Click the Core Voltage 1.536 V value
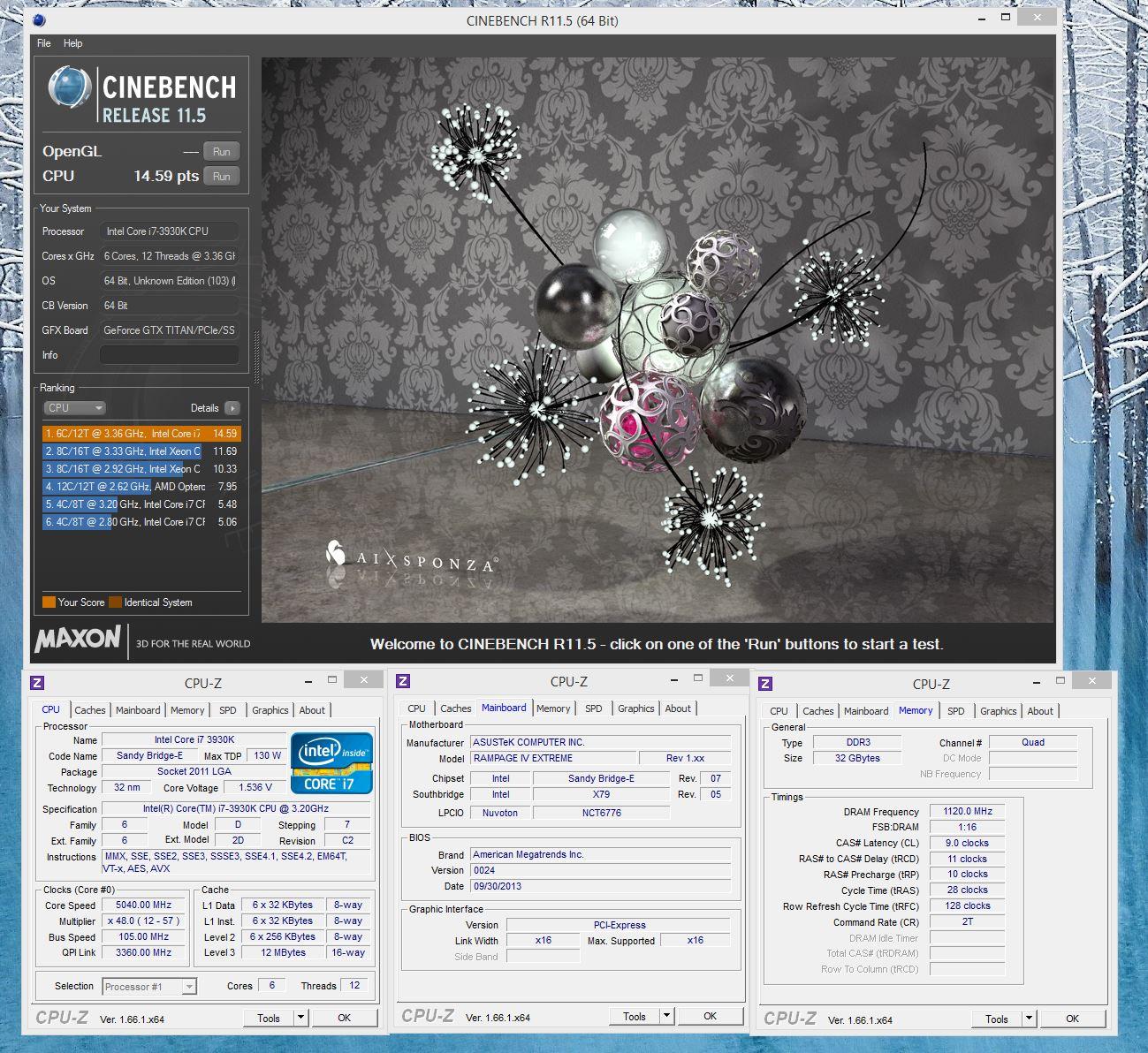This screenshot has width=1148, height=1053. tap(255, 787)
